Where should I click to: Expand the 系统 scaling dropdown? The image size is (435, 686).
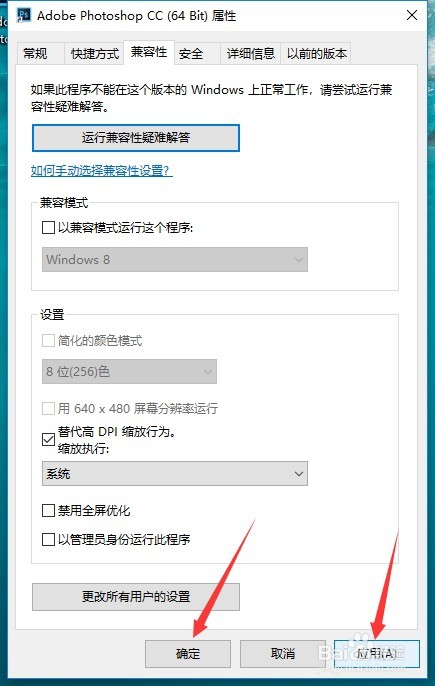(x=175, y=473)
